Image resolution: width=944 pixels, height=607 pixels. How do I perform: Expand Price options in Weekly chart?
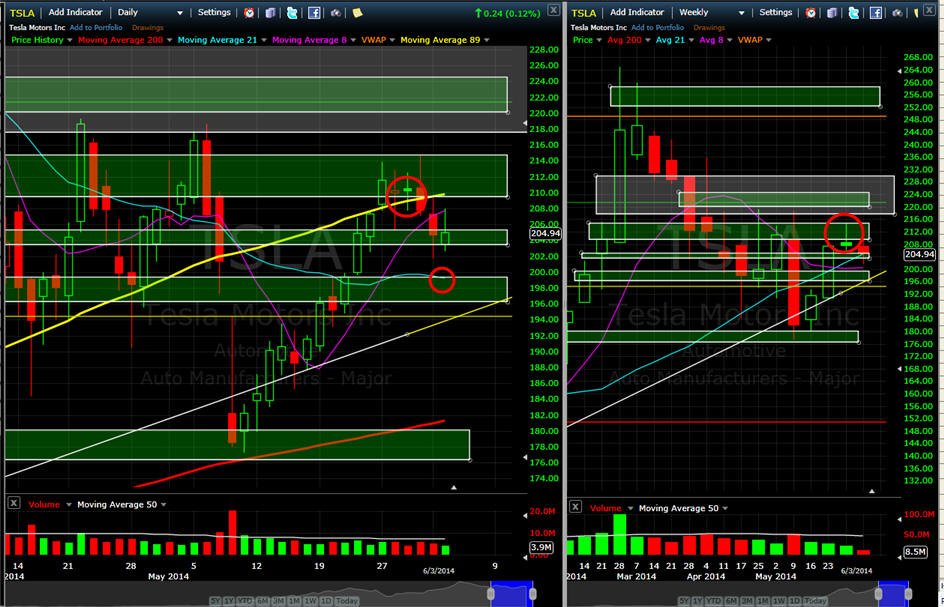[599, 40]
